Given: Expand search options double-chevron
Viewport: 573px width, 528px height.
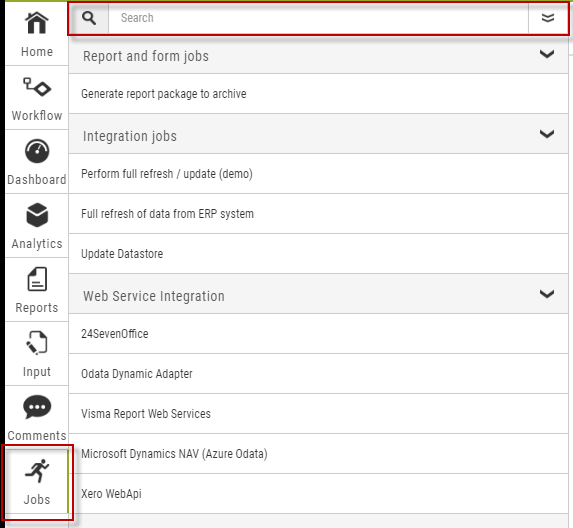Looking at the screenshot, I should (x=547, y=18).
